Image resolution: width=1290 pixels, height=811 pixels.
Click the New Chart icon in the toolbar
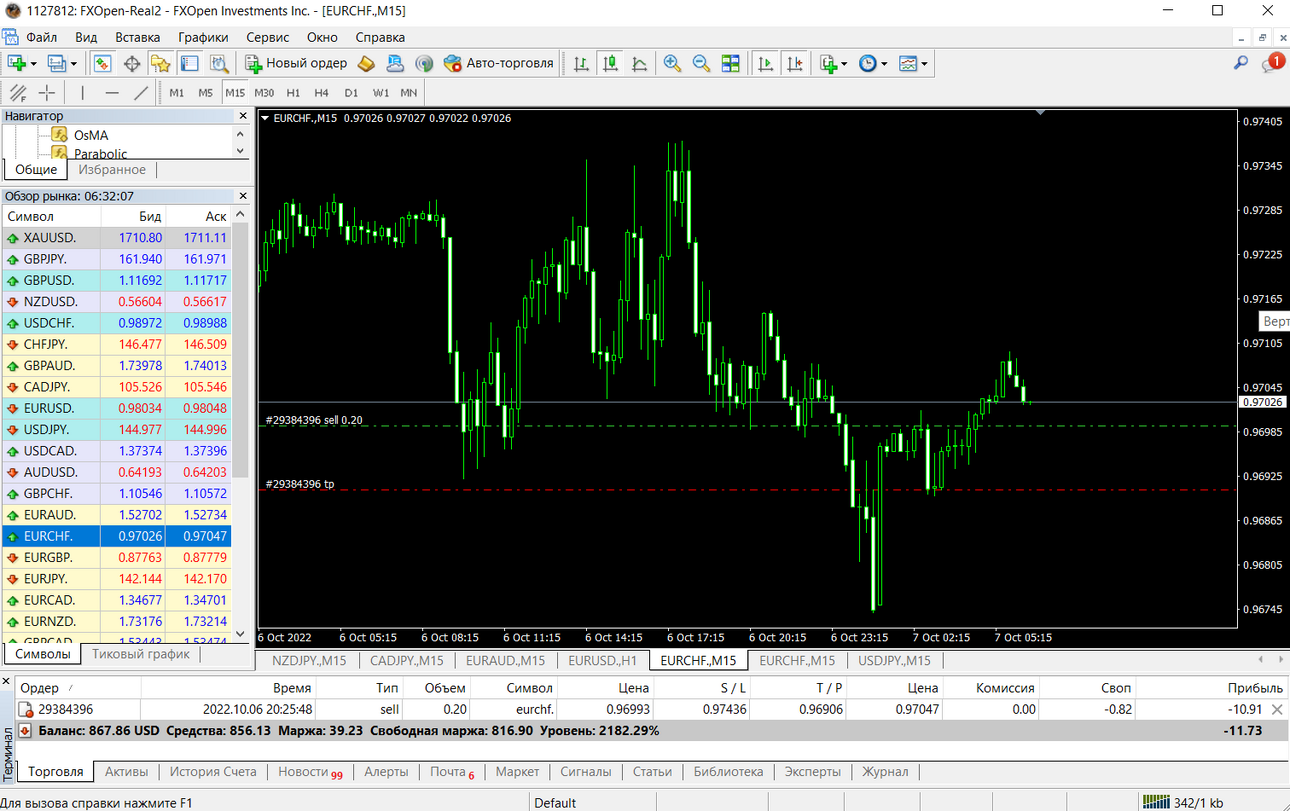click(17, 63)
